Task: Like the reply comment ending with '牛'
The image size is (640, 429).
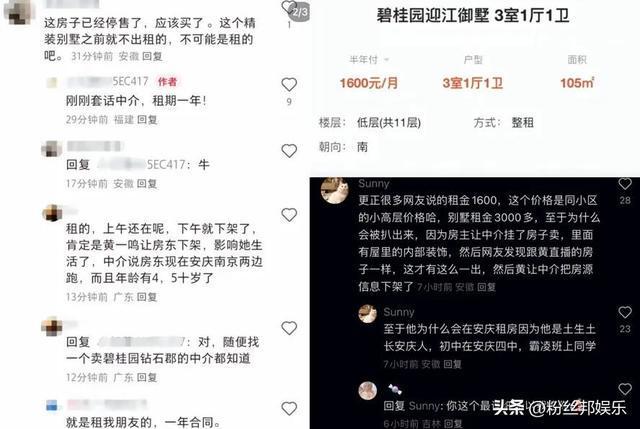Action: 289,151
